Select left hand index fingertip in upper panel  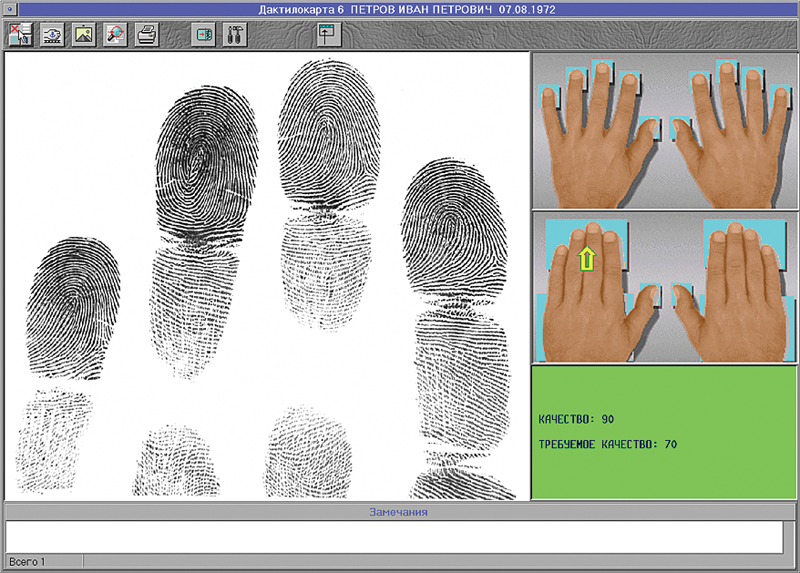629,78
